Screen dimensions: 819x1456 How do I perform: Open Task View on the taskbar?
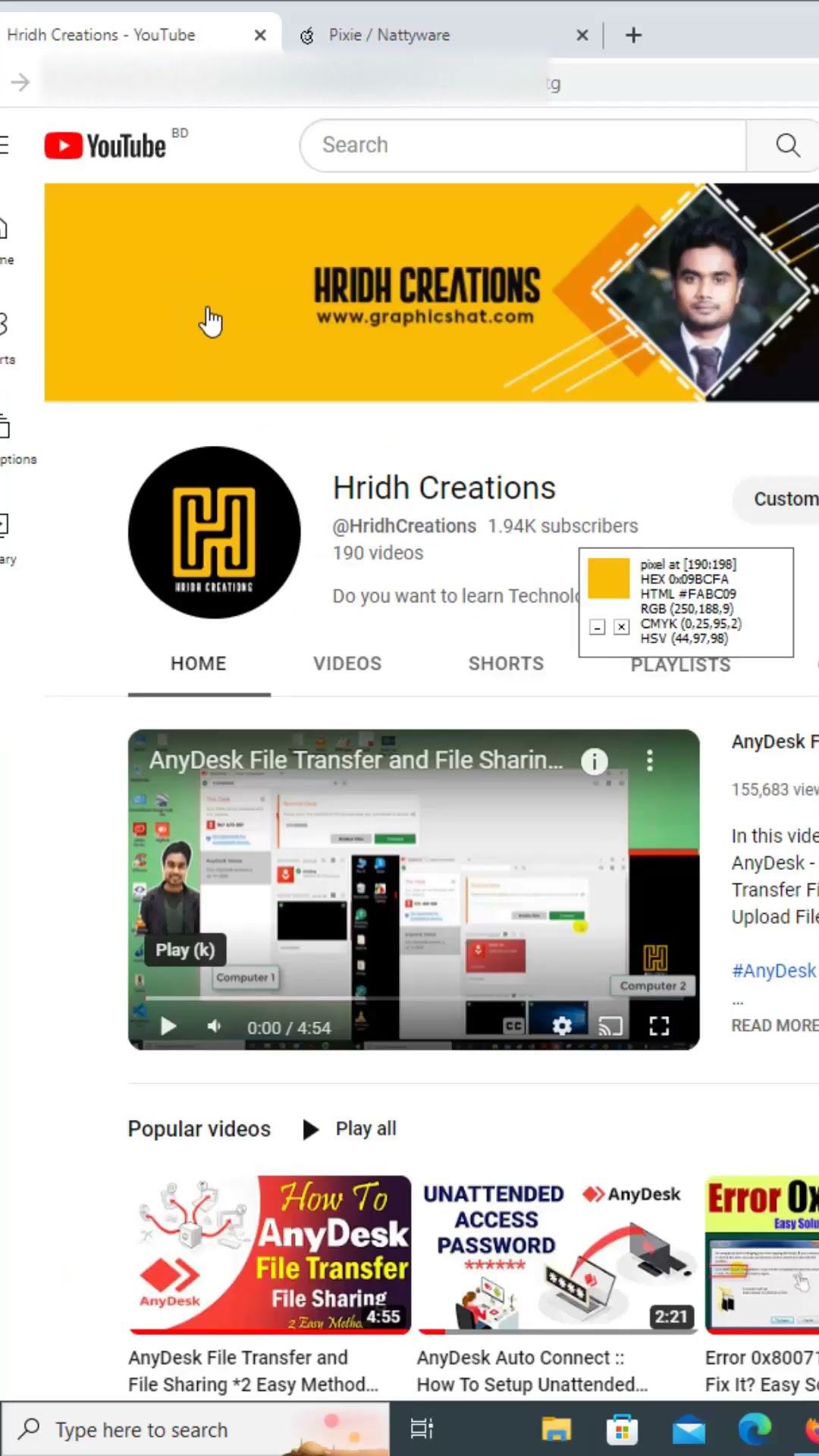tap(422, 1429)
